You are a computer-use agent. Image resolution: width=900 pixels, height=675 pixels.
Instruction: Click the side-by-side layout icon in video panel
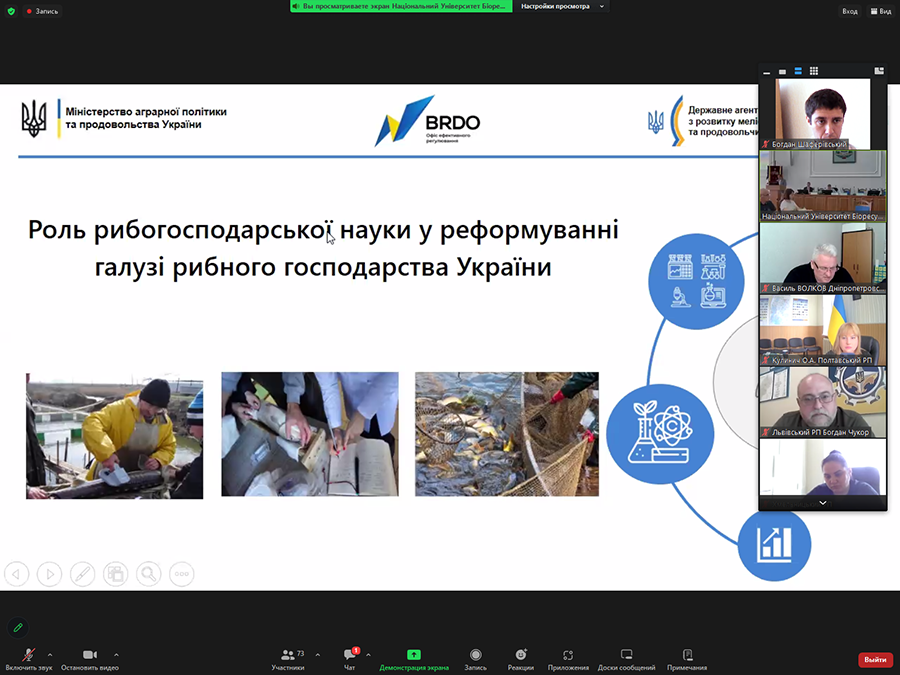(x=879, y=71)
